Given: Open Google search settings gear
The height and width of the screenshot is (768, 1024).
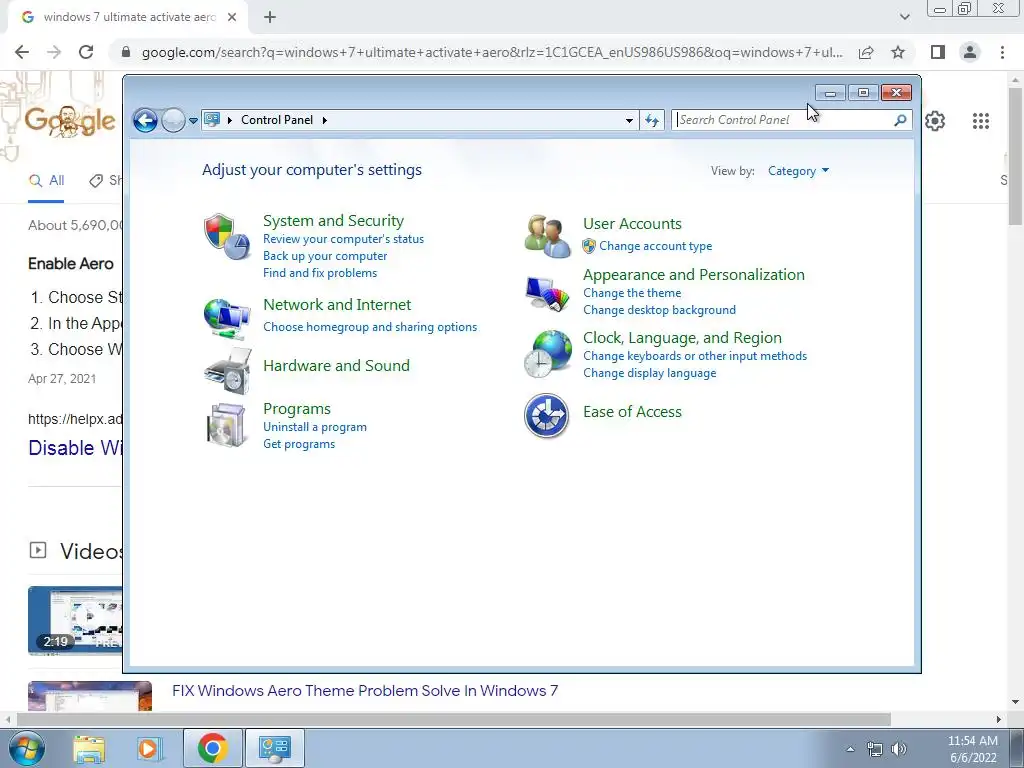Looking at the screenshot, I should tap(935, 121).
